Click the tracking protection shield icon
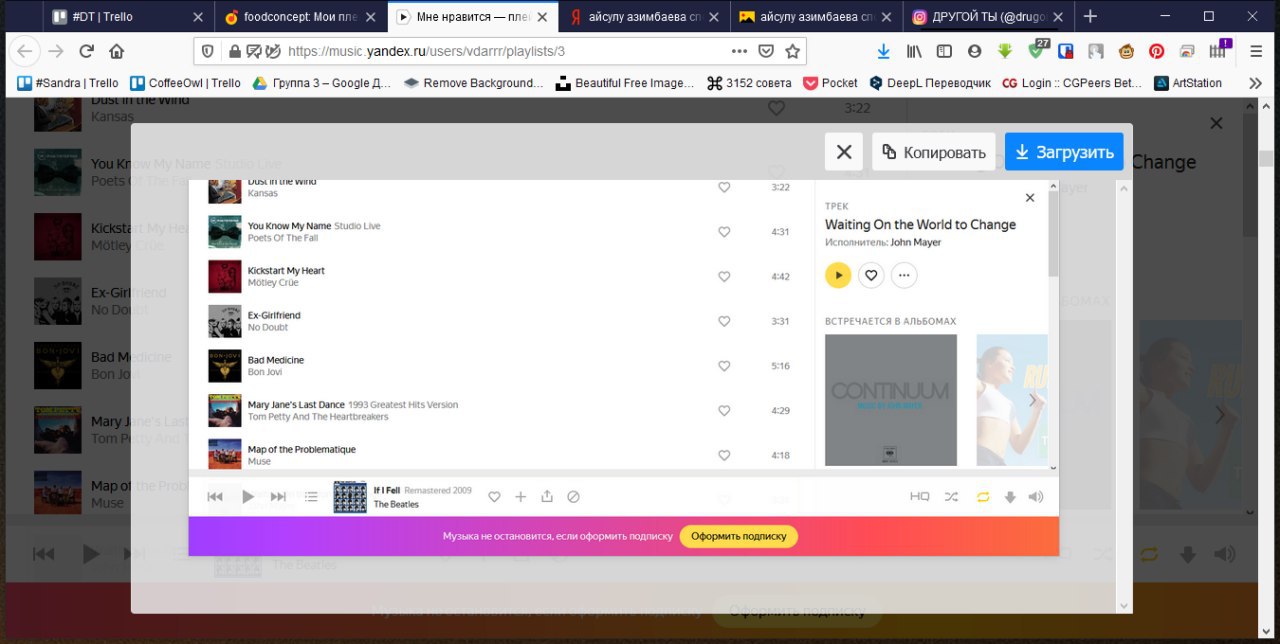 pos(208,51)
